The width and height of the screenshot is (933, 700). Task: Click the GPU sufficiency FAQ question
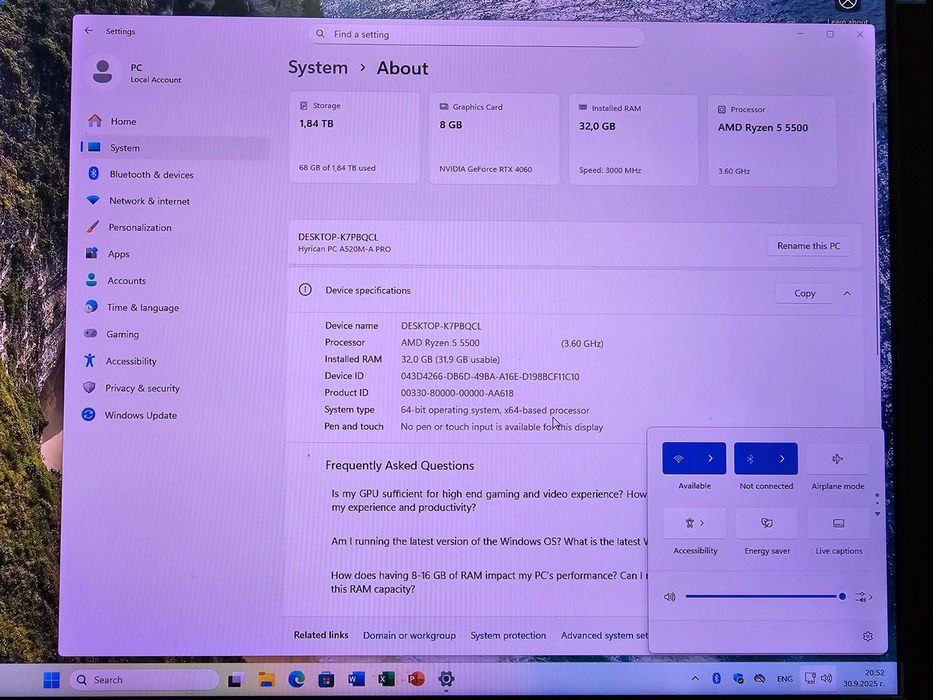tap(488, 501)
